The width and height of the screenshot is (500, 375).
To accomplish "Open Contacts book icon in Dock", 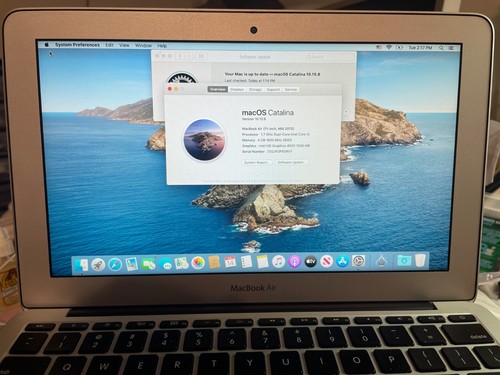I will point(214,263).
